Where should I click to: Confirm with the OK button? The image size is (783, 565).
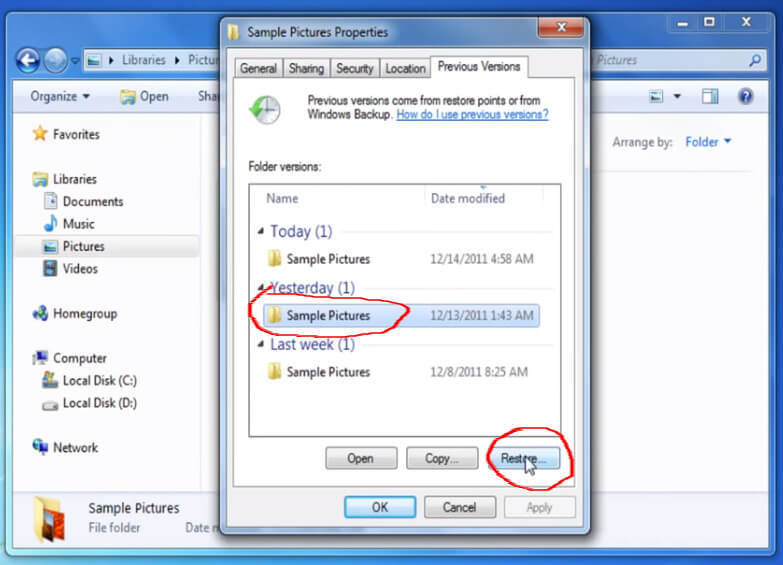click(380, 507)
